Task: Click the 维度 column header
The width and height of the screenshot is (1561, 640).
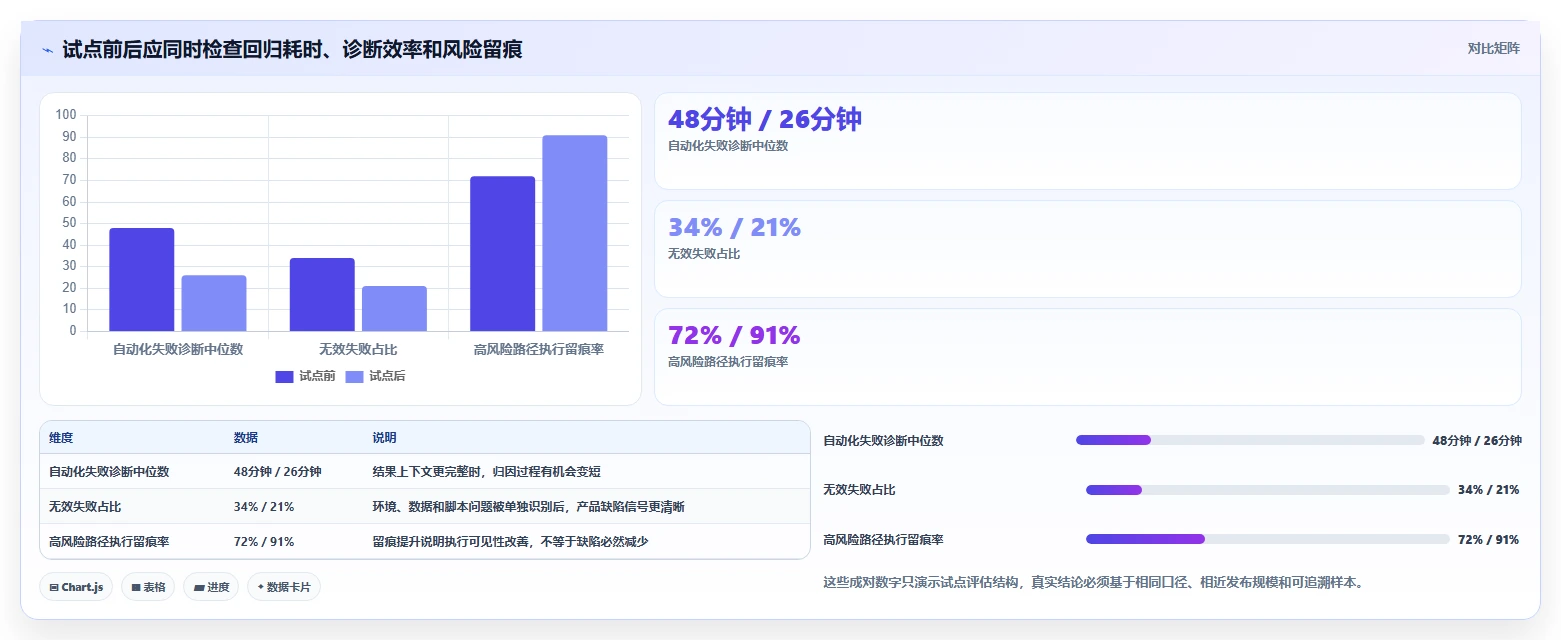Action: click(x=61, y=438)
